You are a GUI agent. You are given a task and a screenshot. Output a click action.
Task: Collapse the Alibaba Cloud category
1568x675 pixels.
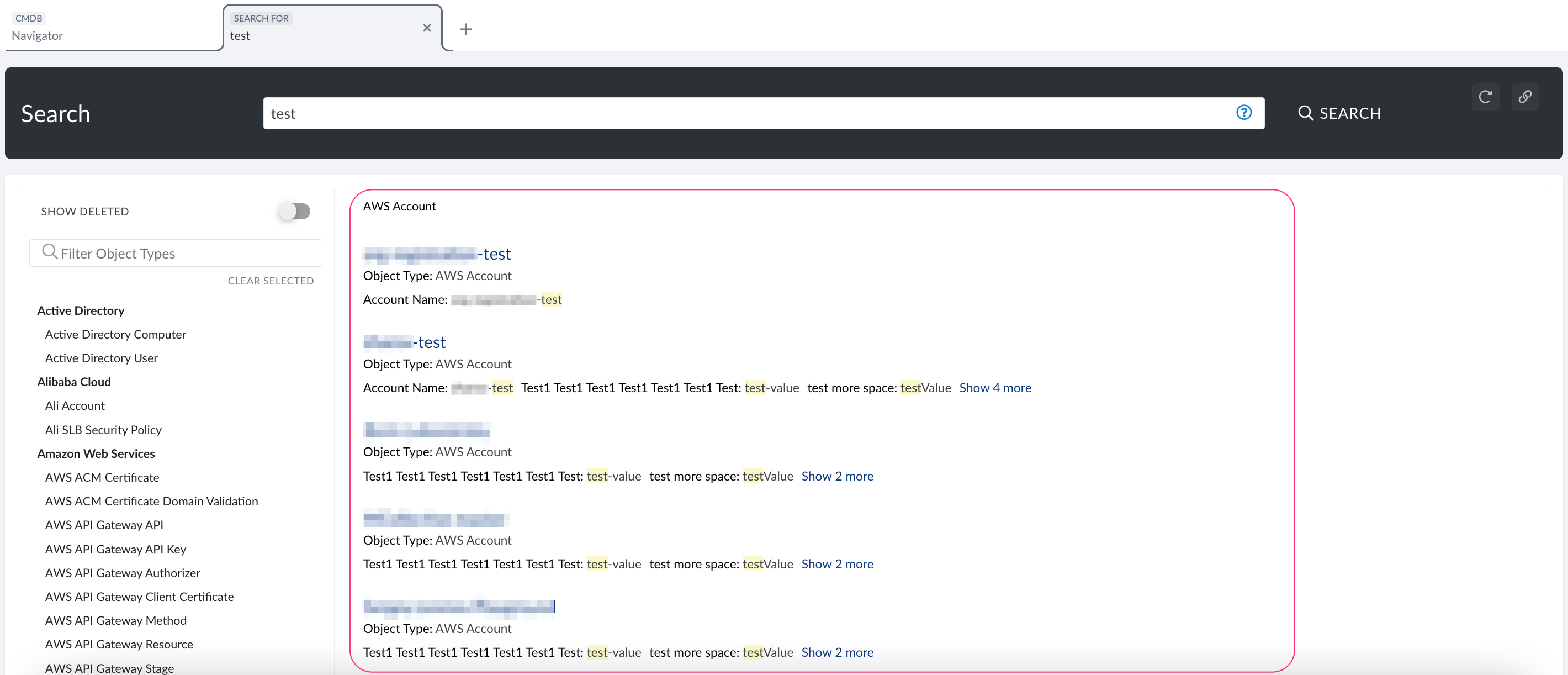tap(73, 381)
